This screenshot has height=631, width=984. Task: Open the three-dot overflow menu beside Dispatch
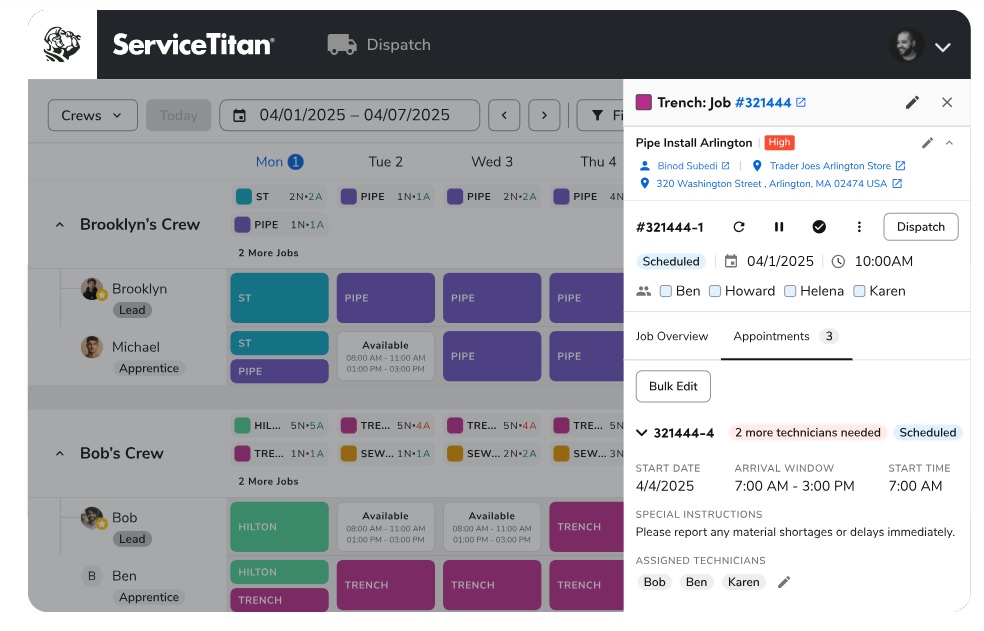click(859, 227)
